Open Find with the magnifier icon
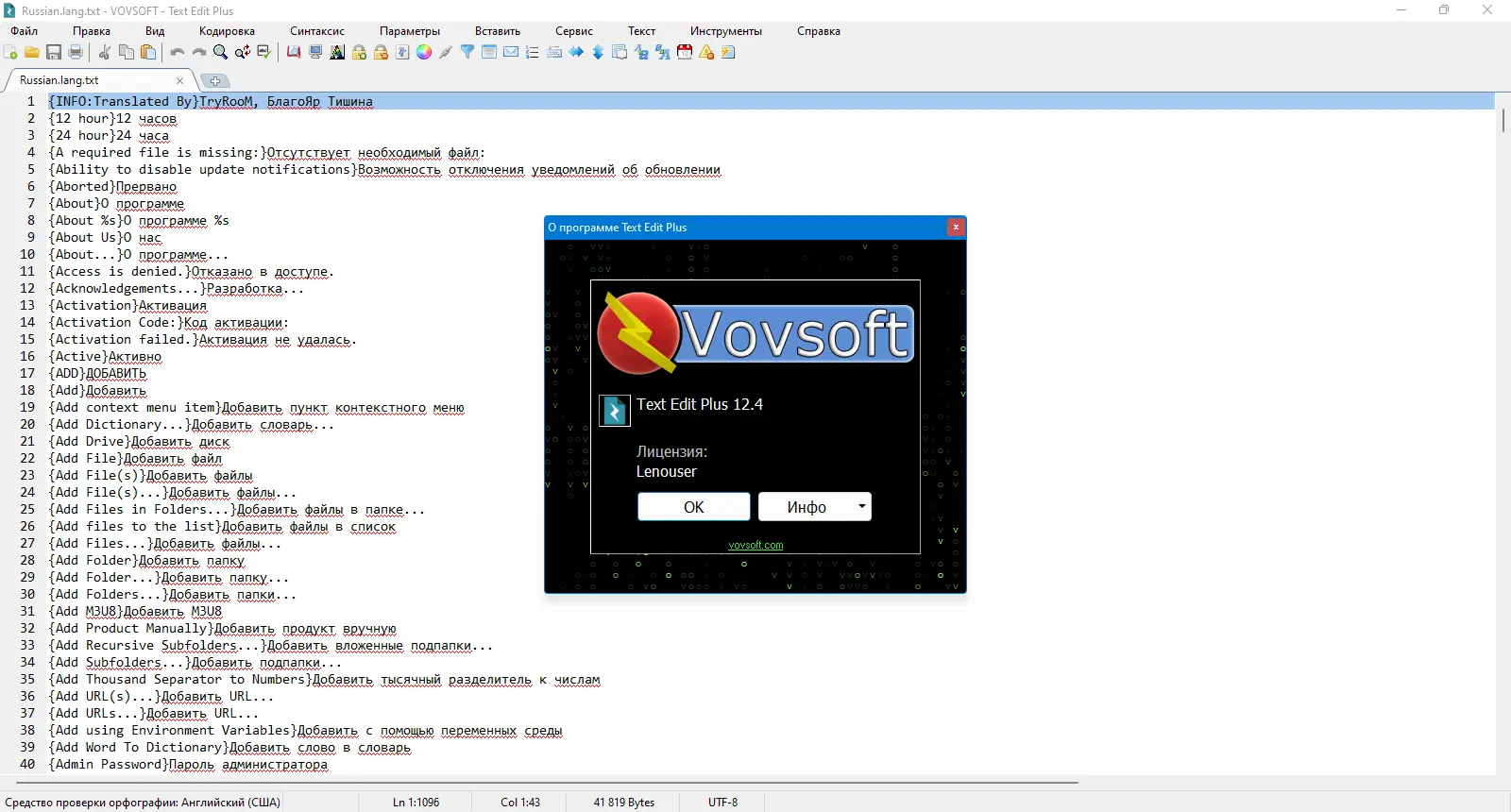Screen dimensions: 1511x812 pos(221,53)
